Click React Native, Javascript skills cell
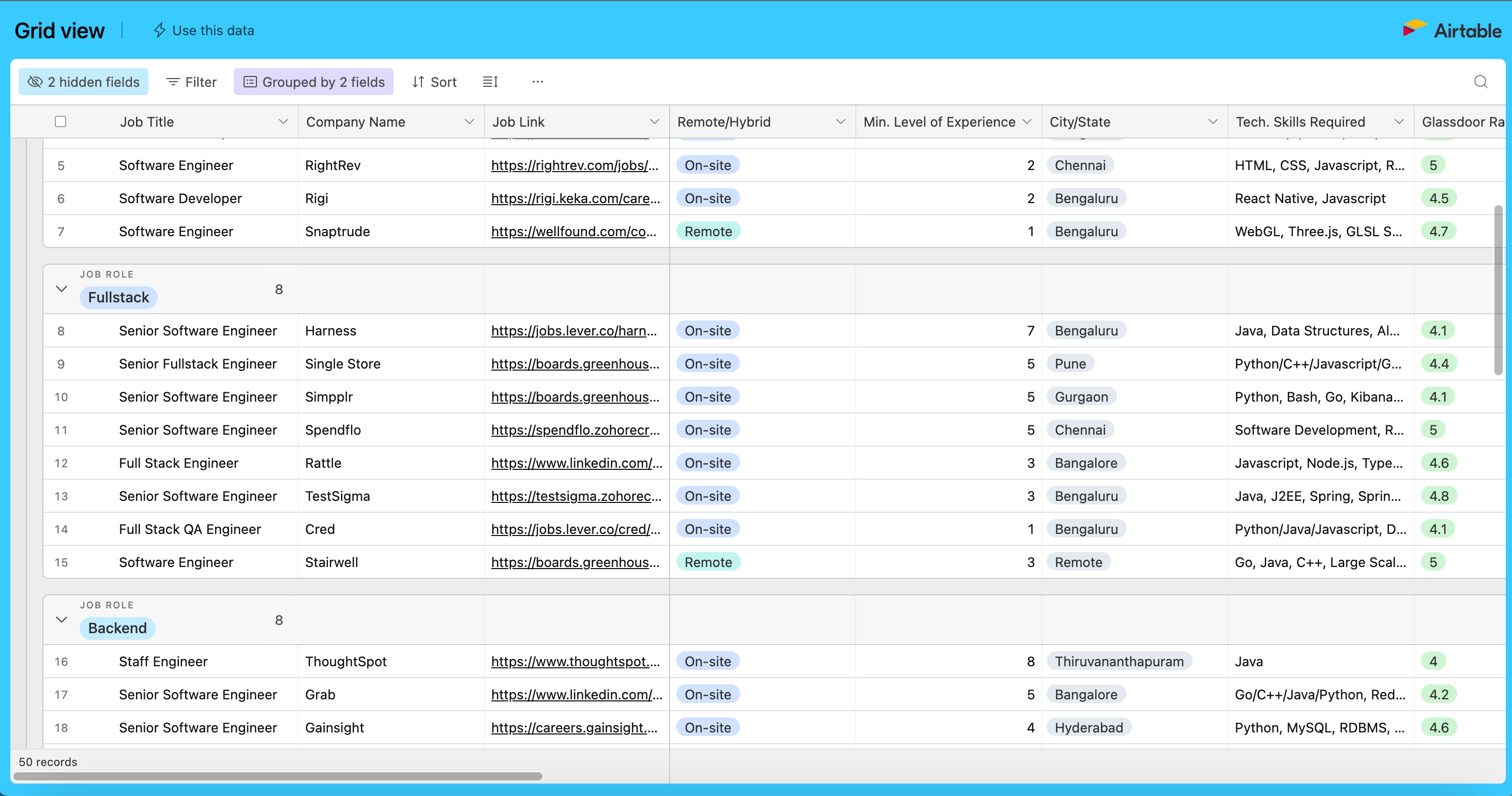This screenshot has height=796, width=1512. (1321, 198)
